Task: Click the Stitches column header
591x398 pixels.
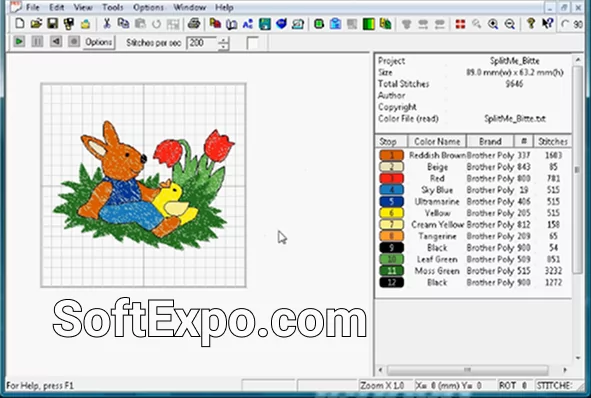Action: [553, 141]
